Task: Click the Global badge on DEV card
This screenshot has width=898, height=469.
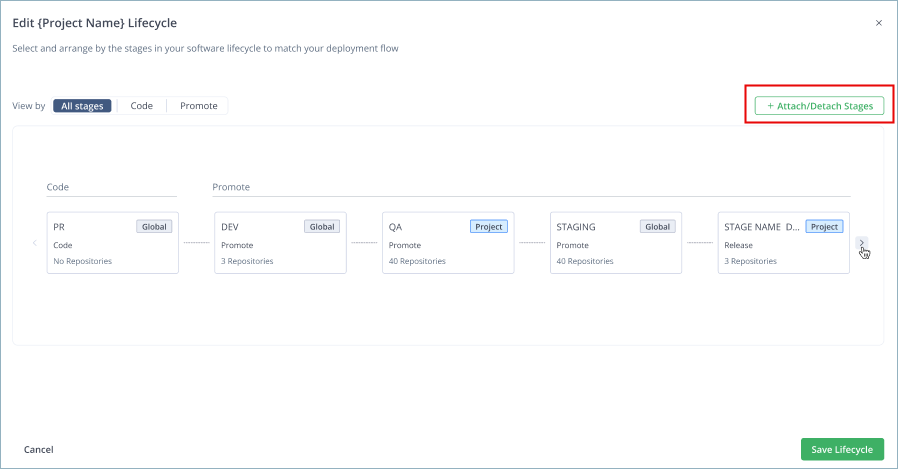Action: [322, 227]
